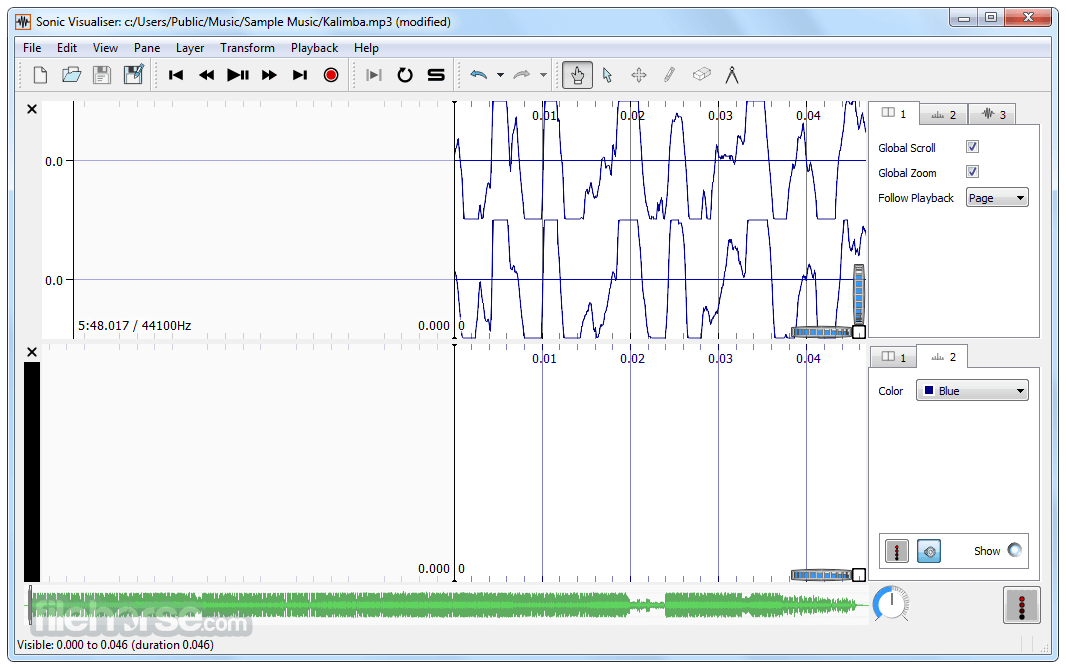
Task: Open the Help menu
Action: coord(366,48)
